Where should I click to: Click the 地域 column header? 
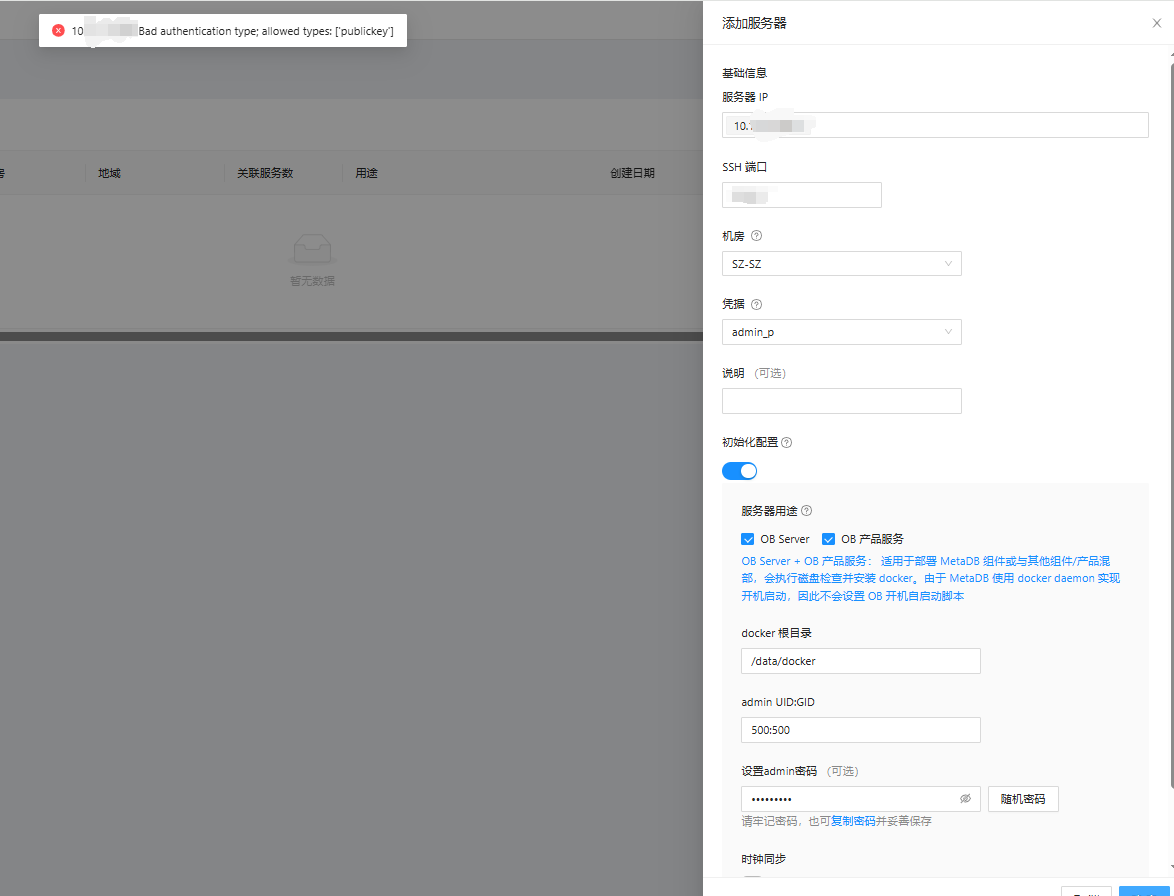(x=109, y=173)
